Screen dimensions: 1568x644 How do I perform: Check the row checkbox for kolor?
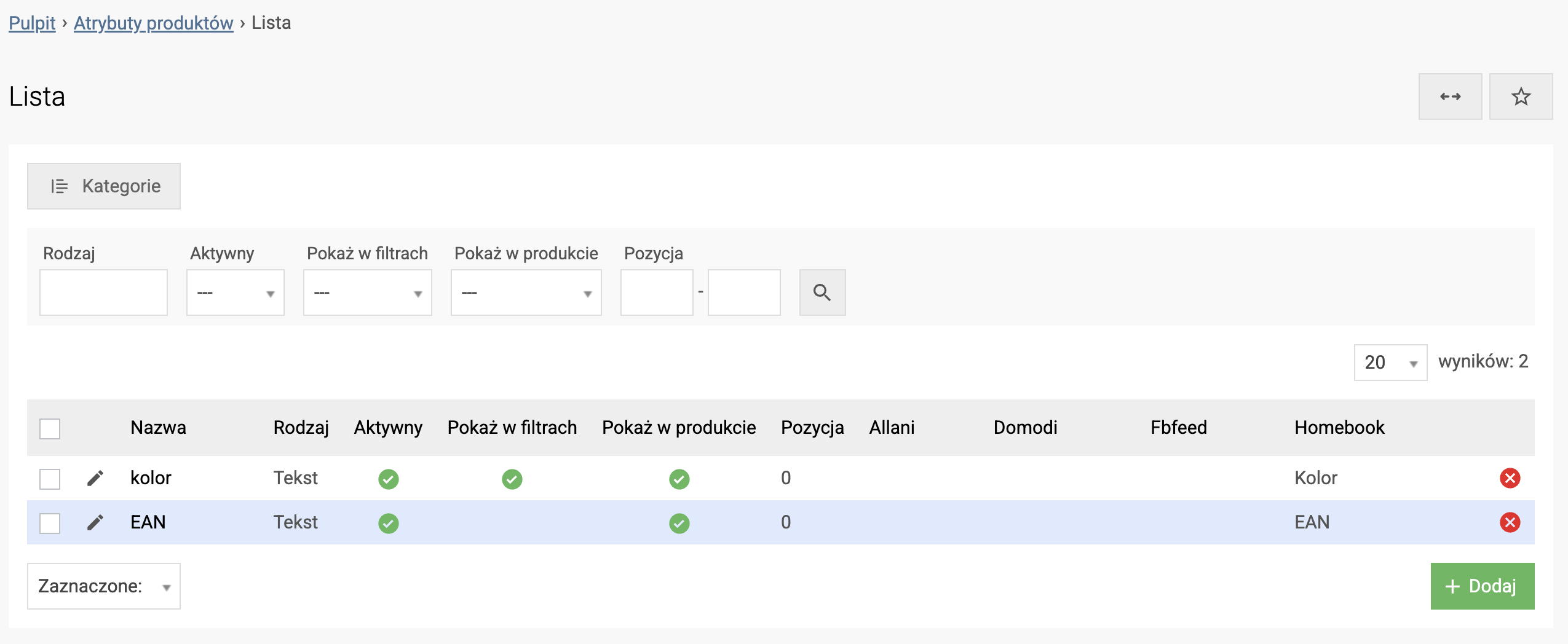pyautogui.click(x=50, y=477)
